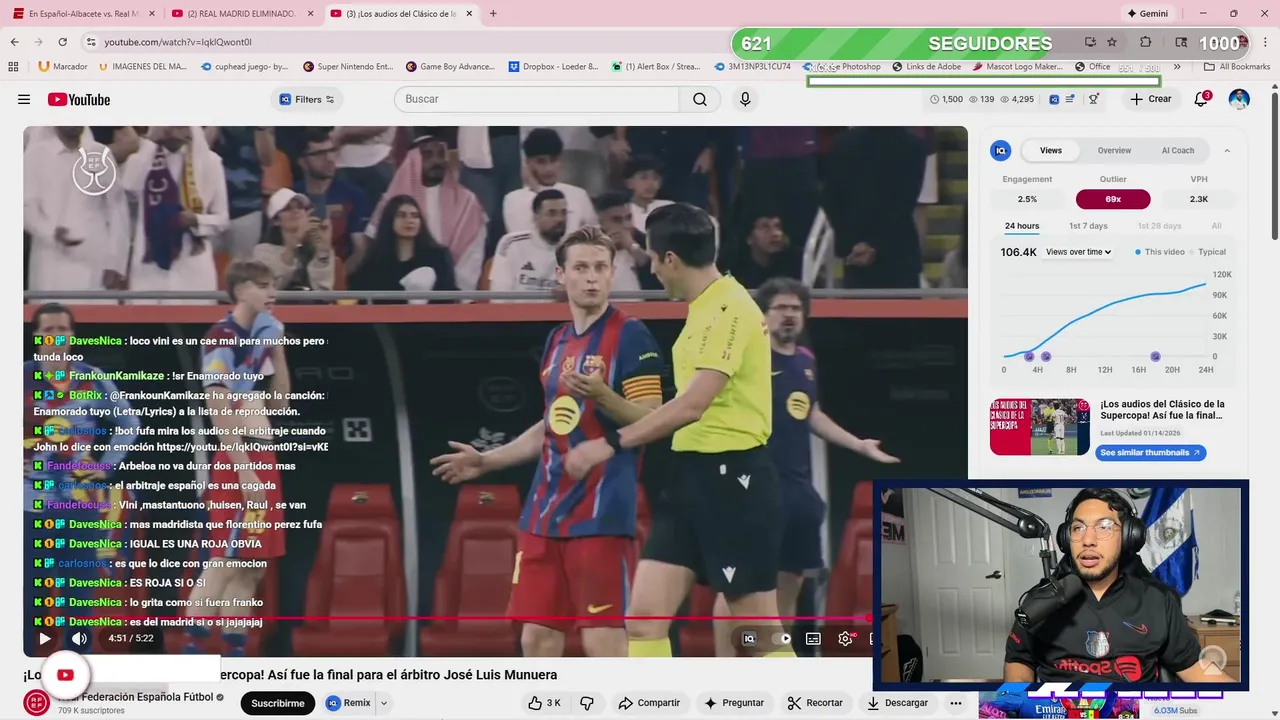The height and width of the screenshot is (720, 1280).
Task: Click the Descargar download button
Action: [898, 703]
